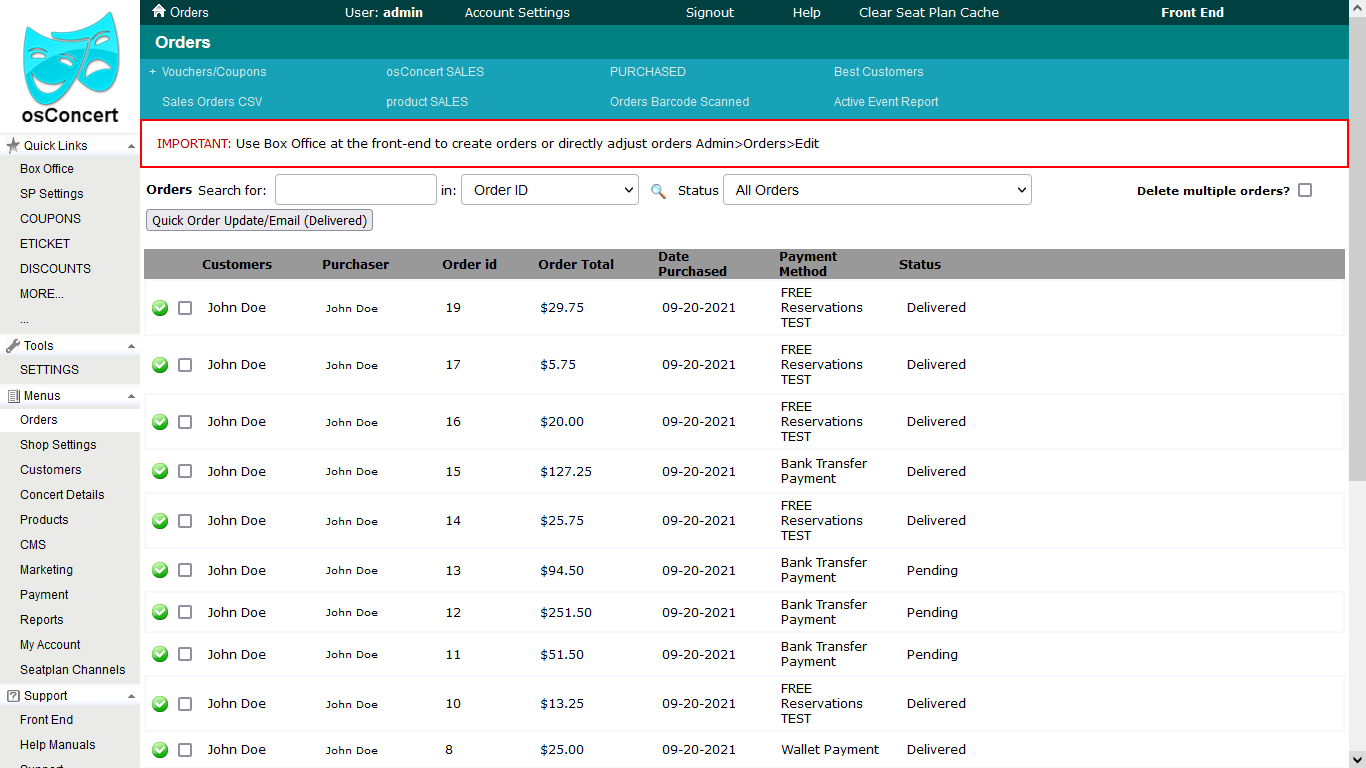This screenshot has height=768, width=1366.
Task: Open Account Settings in top bar
Action: (x=517, y=13)
